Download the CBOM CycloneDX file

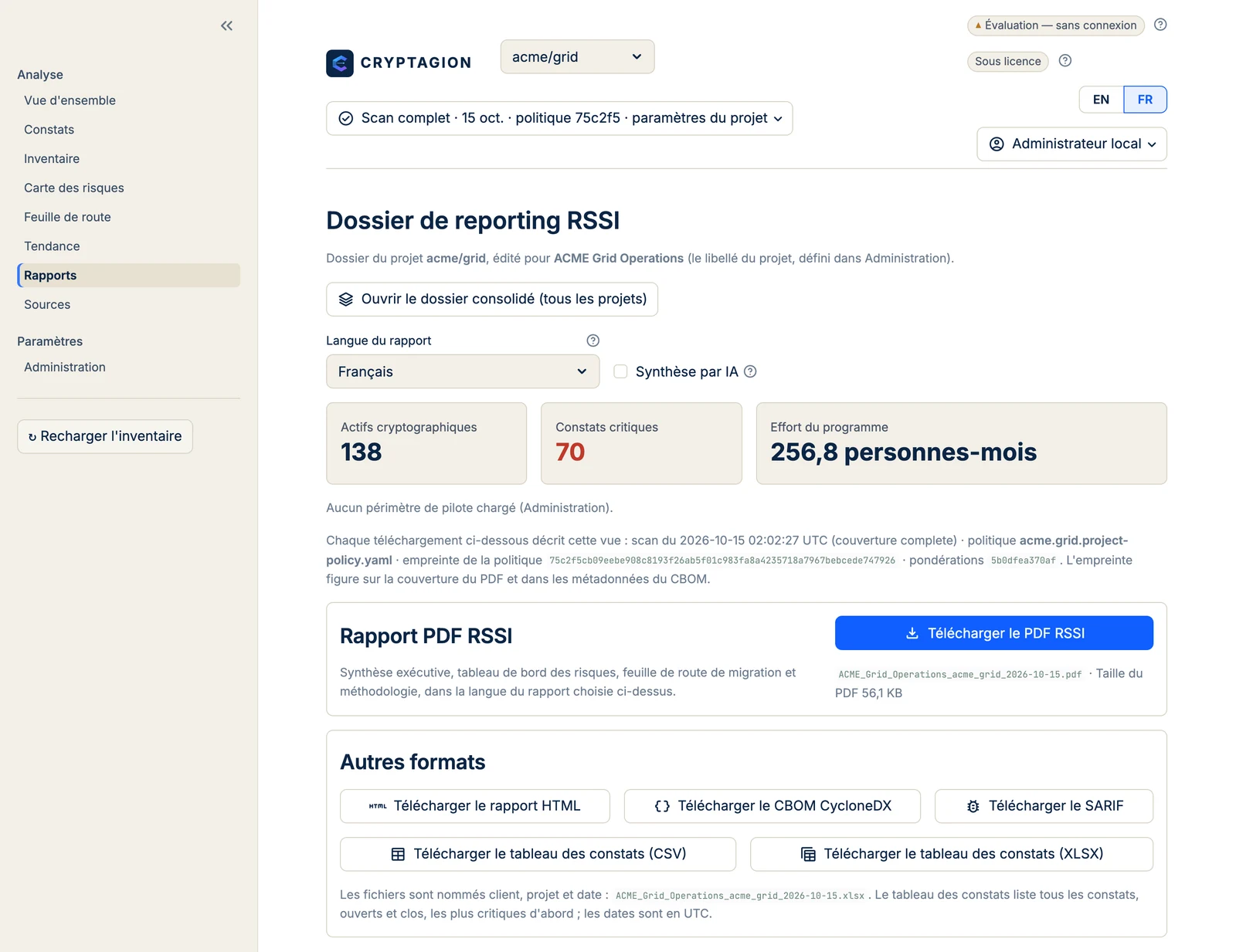tap(772, 806)
